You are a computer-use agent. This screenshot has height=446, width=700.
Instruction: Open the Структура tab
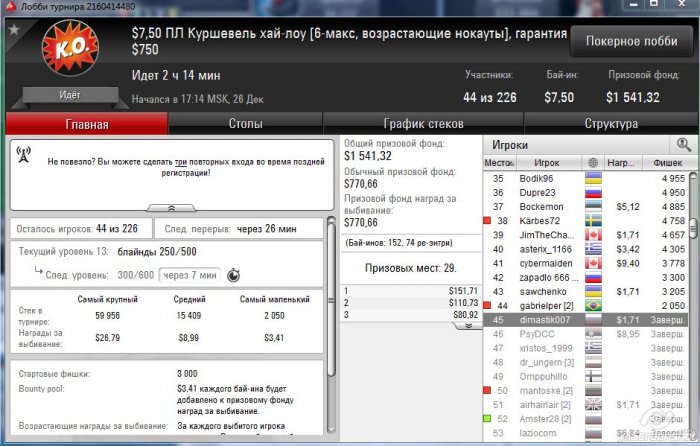(611, 124)
